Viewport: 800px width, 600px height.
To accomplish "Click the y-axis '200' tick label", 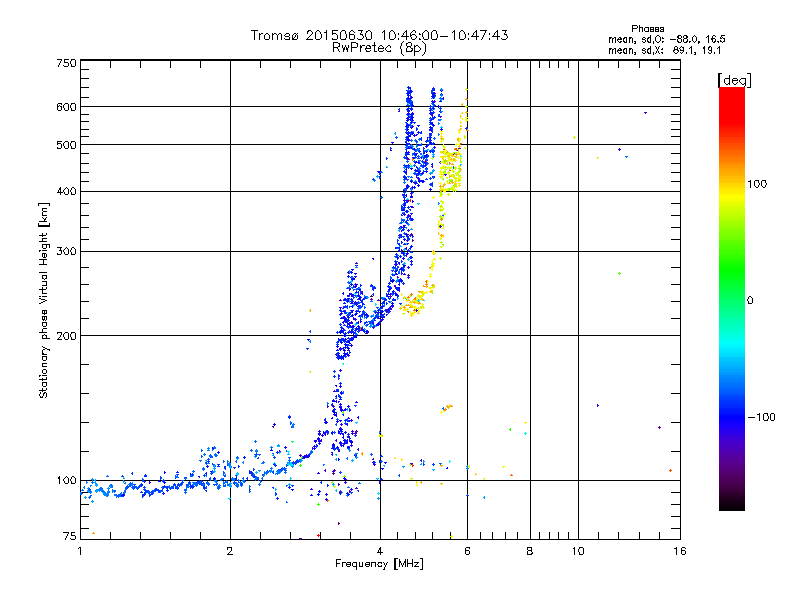I will pyautogui.click(x=67, y=336).
